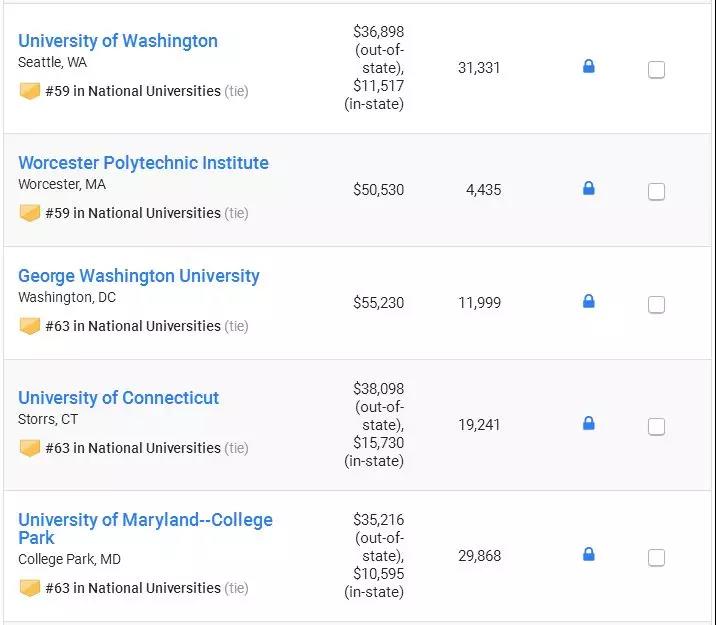
Task: Click lock icon in University of Washington row
Action: click(x=588, y=67)
